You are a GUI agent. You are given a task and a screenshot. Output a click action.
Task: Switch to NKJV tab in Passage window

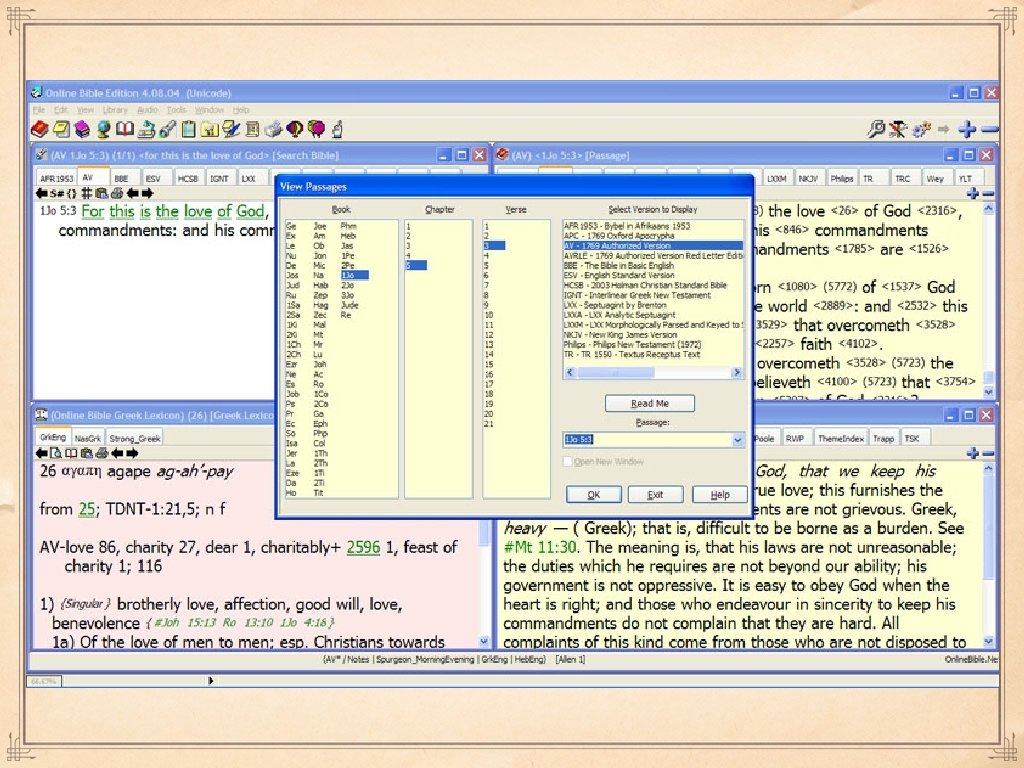click(809, 178)
